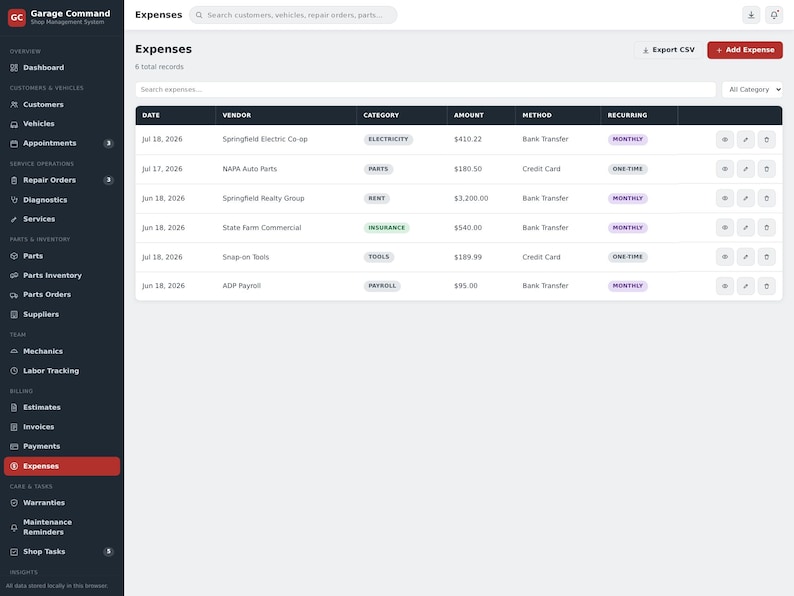The height and width of the screenshot is (596, 794).
Task: Edit the NAPA Auto Parts expense
Action: pos(745,169)
